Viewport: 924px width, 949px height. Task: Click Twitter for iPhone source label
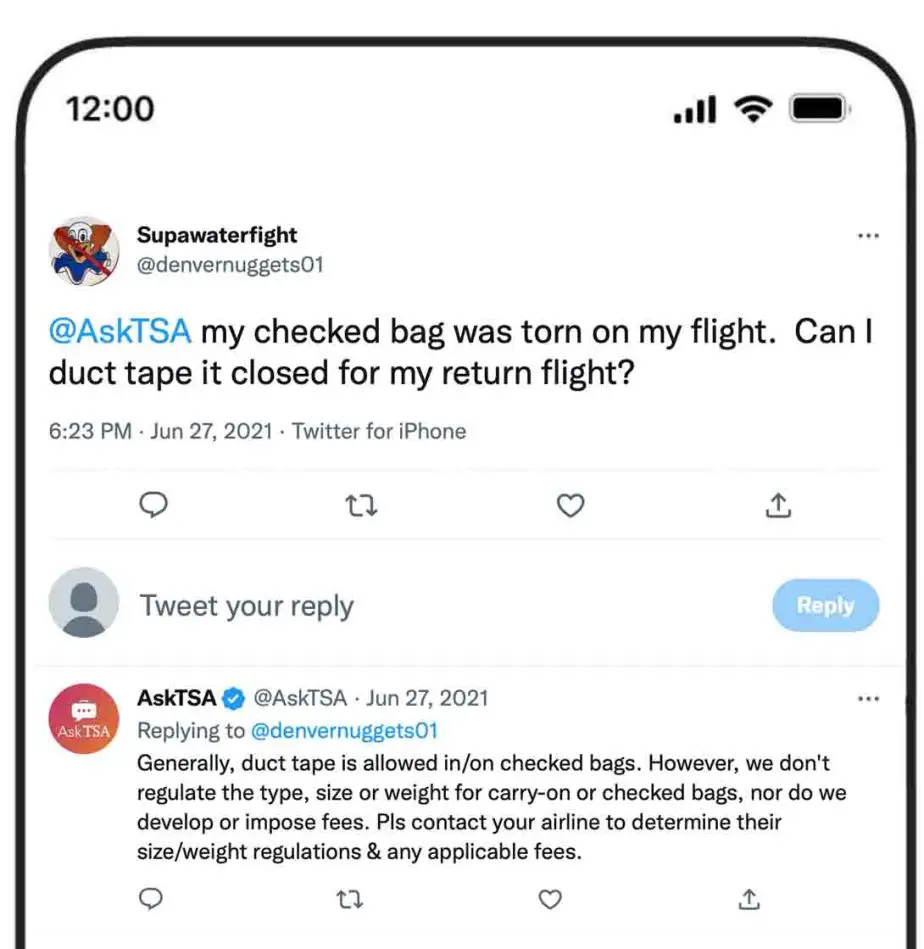[379, 431]
